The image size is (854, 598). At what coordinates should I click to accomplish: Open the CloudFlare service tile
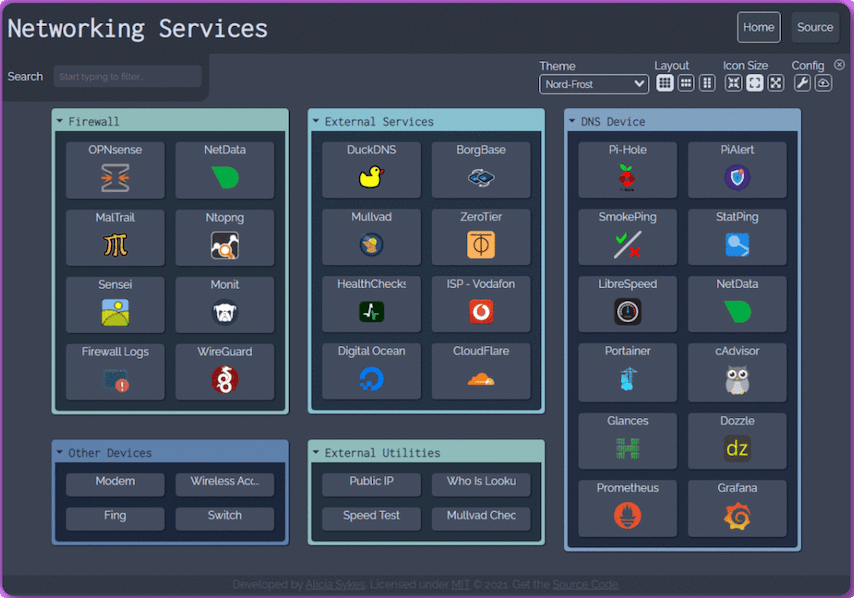tap(480, 370)
